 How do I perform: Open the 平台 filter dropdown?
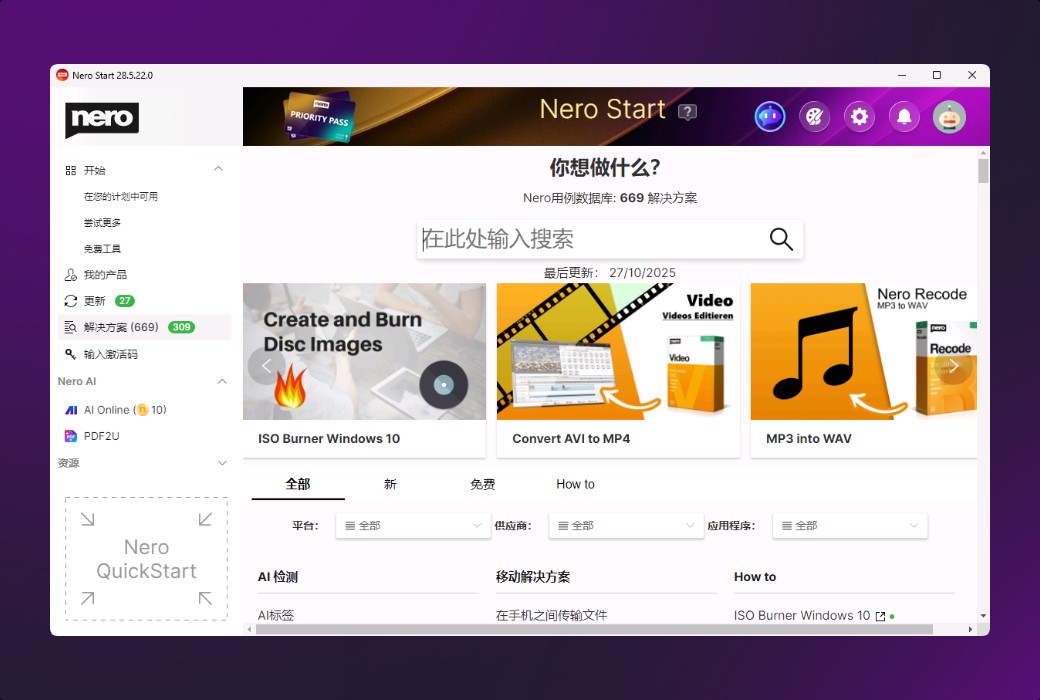point(412,524)
